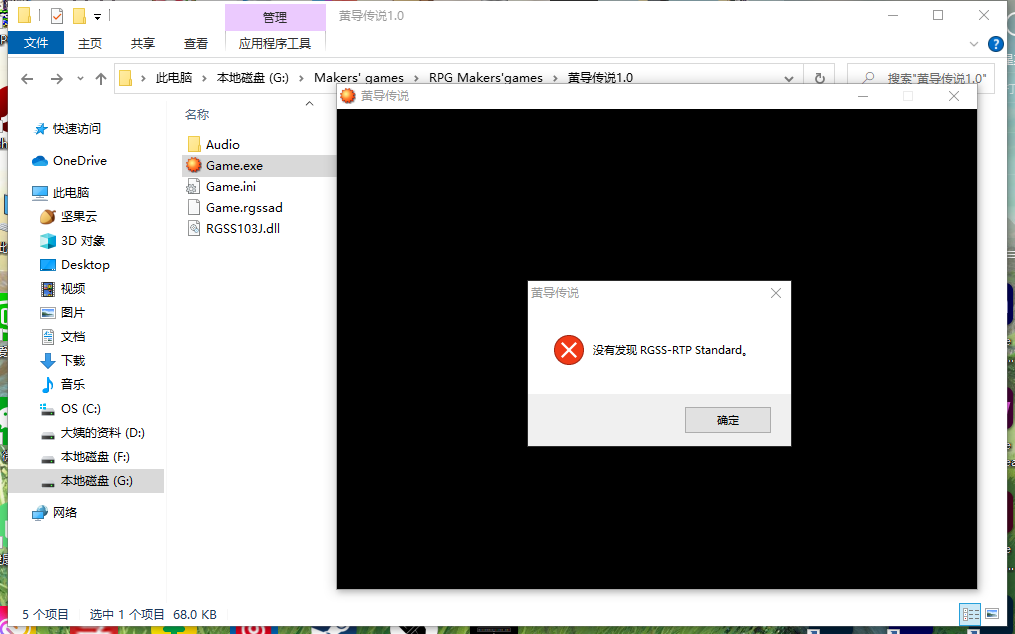Open OneDrive in navigation pane

[x=80, y=161]
